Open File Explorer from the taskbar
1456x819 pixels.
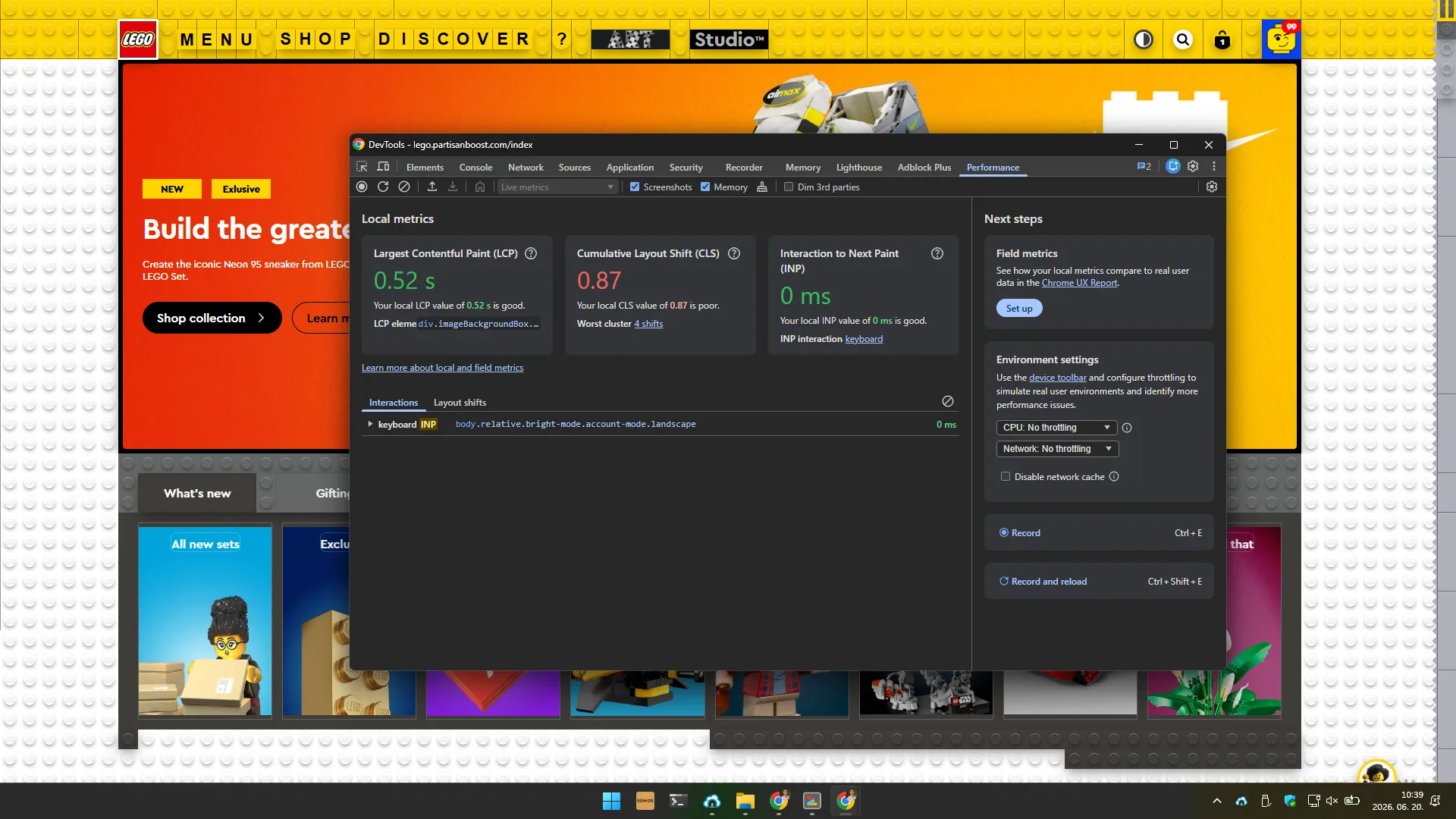[x=745, y=801]
